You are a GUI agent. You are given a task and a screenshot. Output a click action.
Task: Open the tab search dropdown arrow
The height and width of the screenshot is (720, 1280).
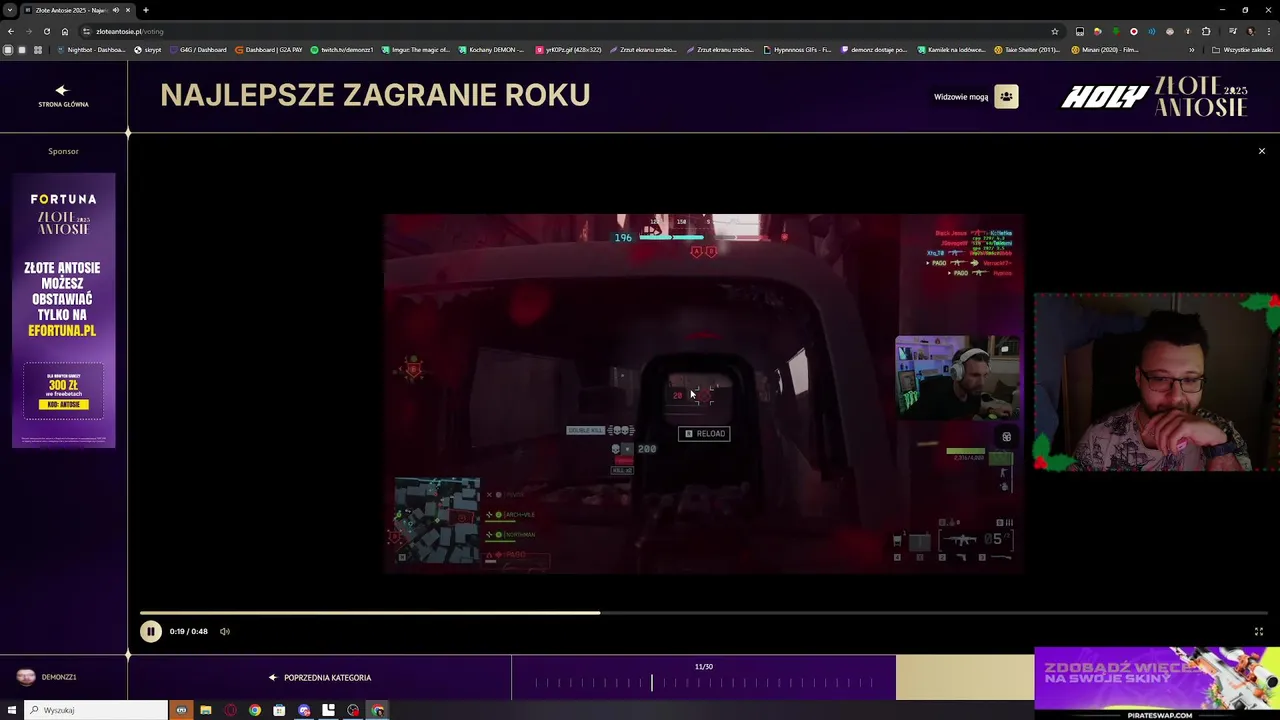point(9,10)
